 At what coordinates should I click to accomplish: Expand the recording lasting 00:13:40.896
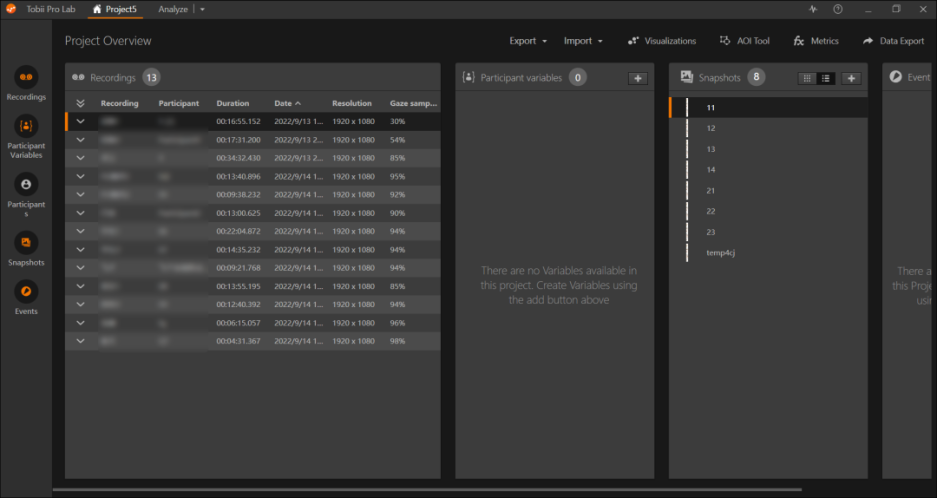click(80, 176)
